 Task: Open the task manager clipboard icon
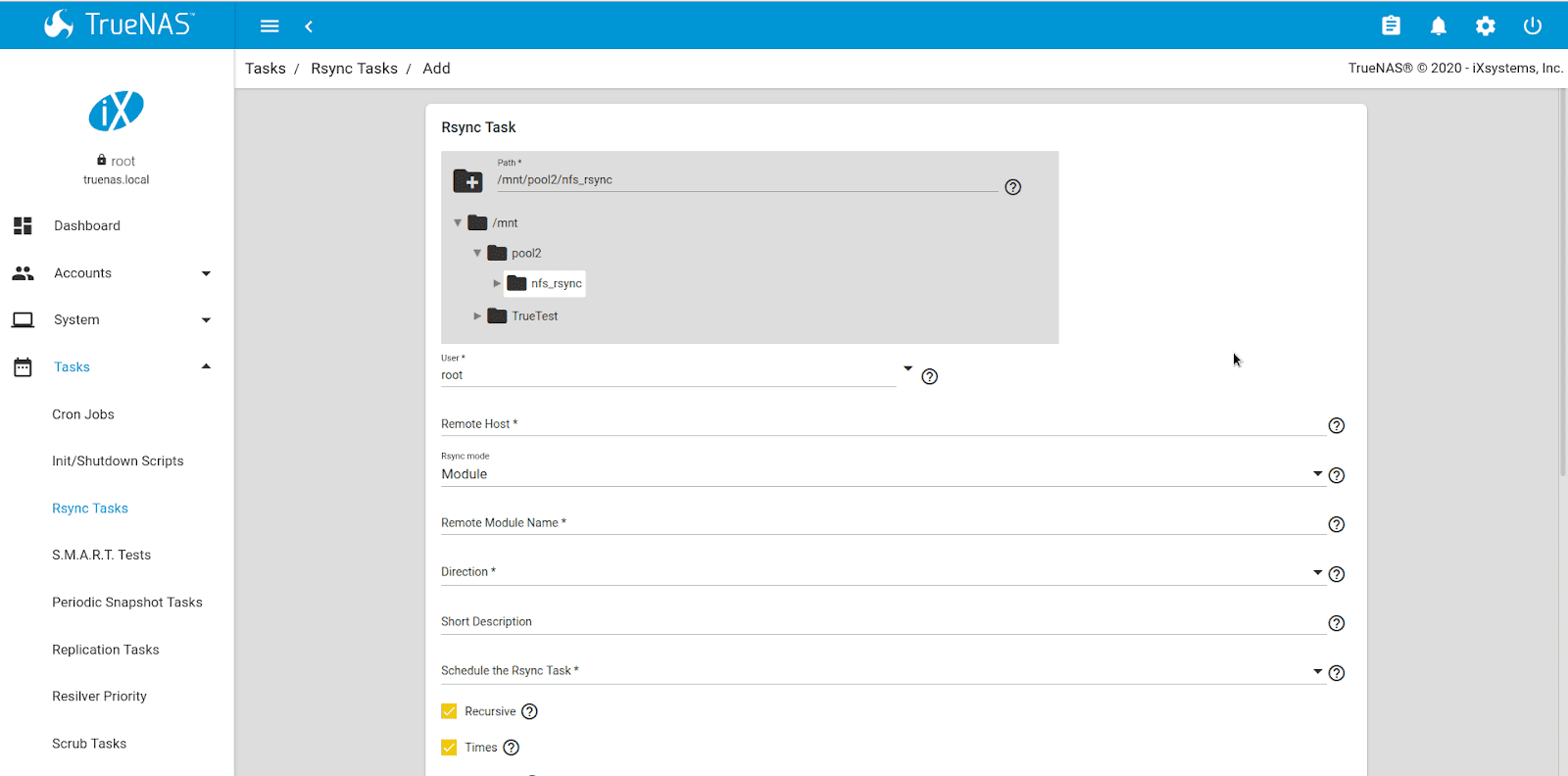pos(1391,26)
